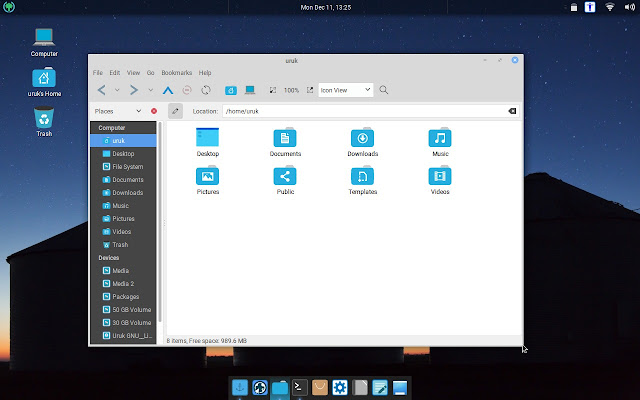This screenshot has height=400, width=640.
Task: Clear the location field with the erase icon
Action: (512, 111)
